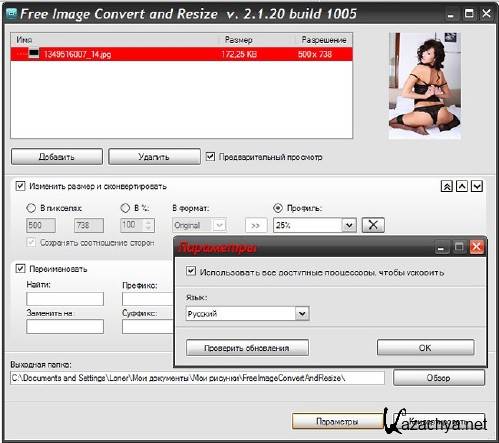Image resolution: width=499 pixels, height=443 pixels.
Task: Click the percent field showing 100
Action: tap(133, 226)
